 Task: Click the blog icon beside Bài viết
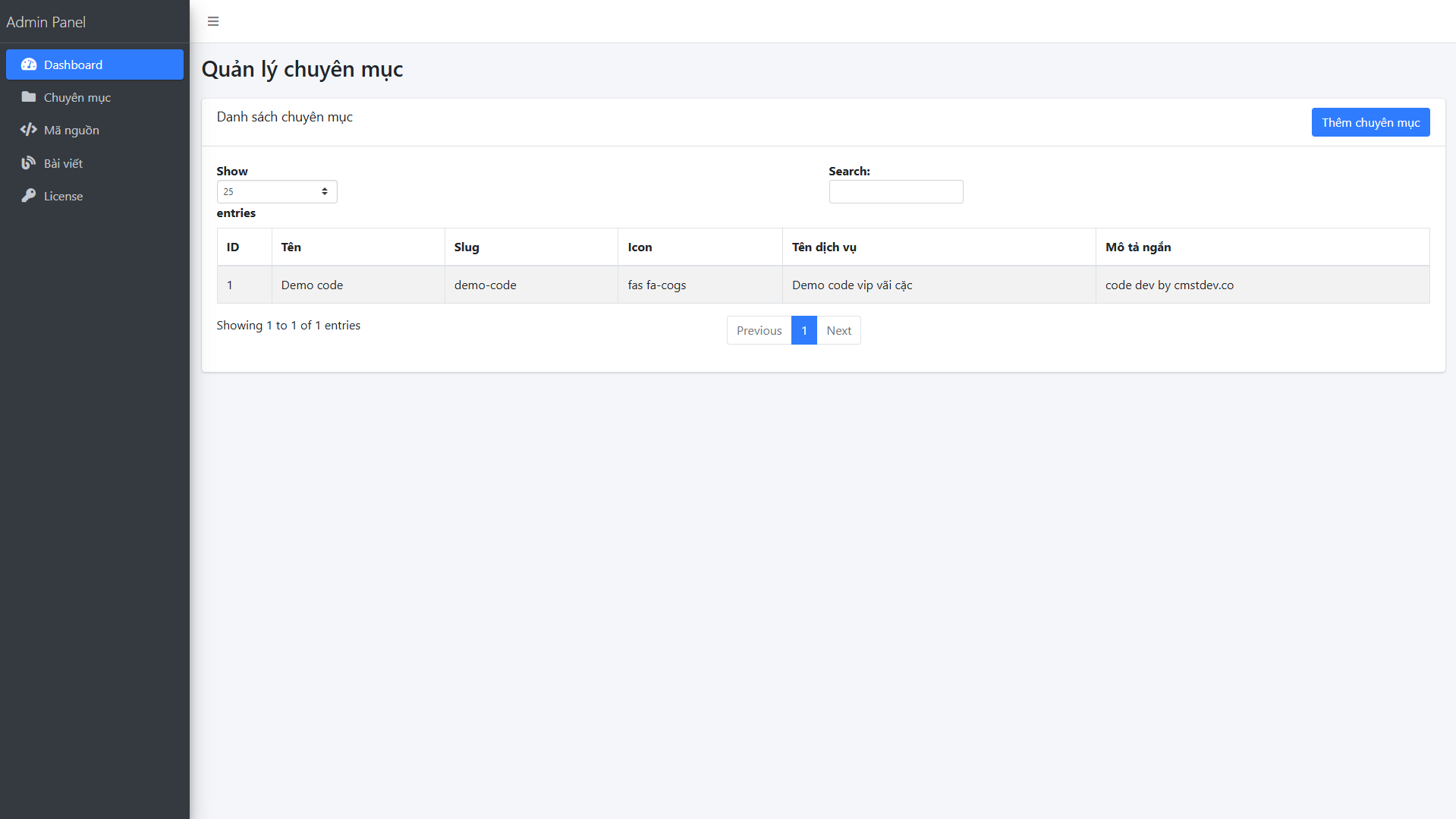[29, 163]
